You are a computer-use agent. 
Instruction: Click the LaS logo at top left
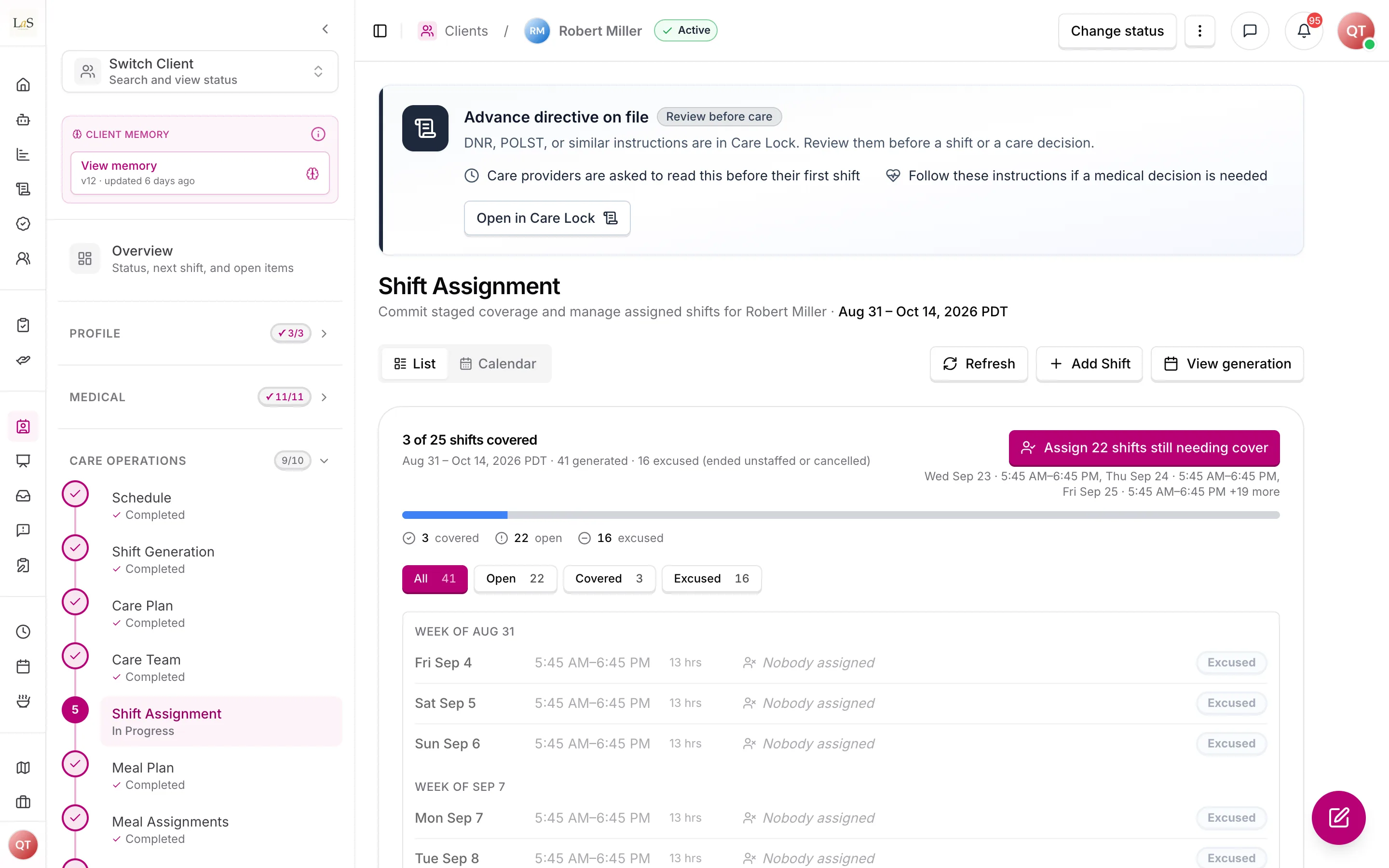[23, 23]
